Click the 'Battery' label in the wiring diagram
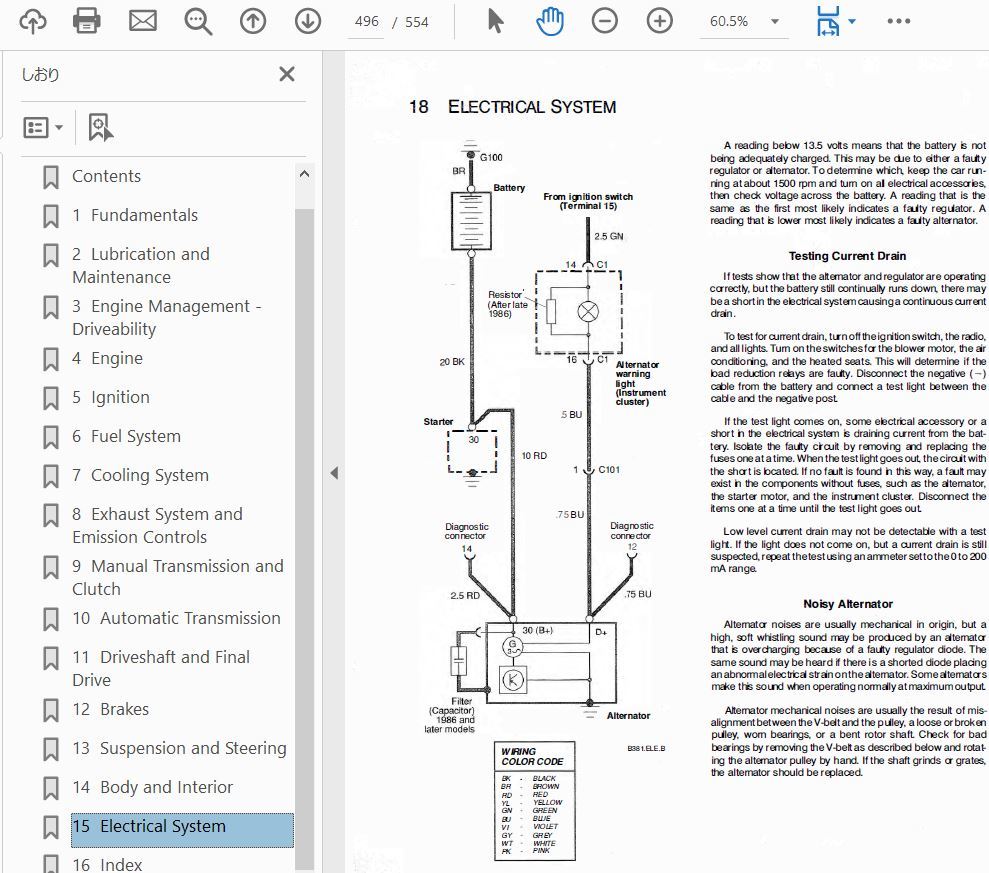Image resolution: width=989 pixels, height=873 pixels. pos(509,188)
